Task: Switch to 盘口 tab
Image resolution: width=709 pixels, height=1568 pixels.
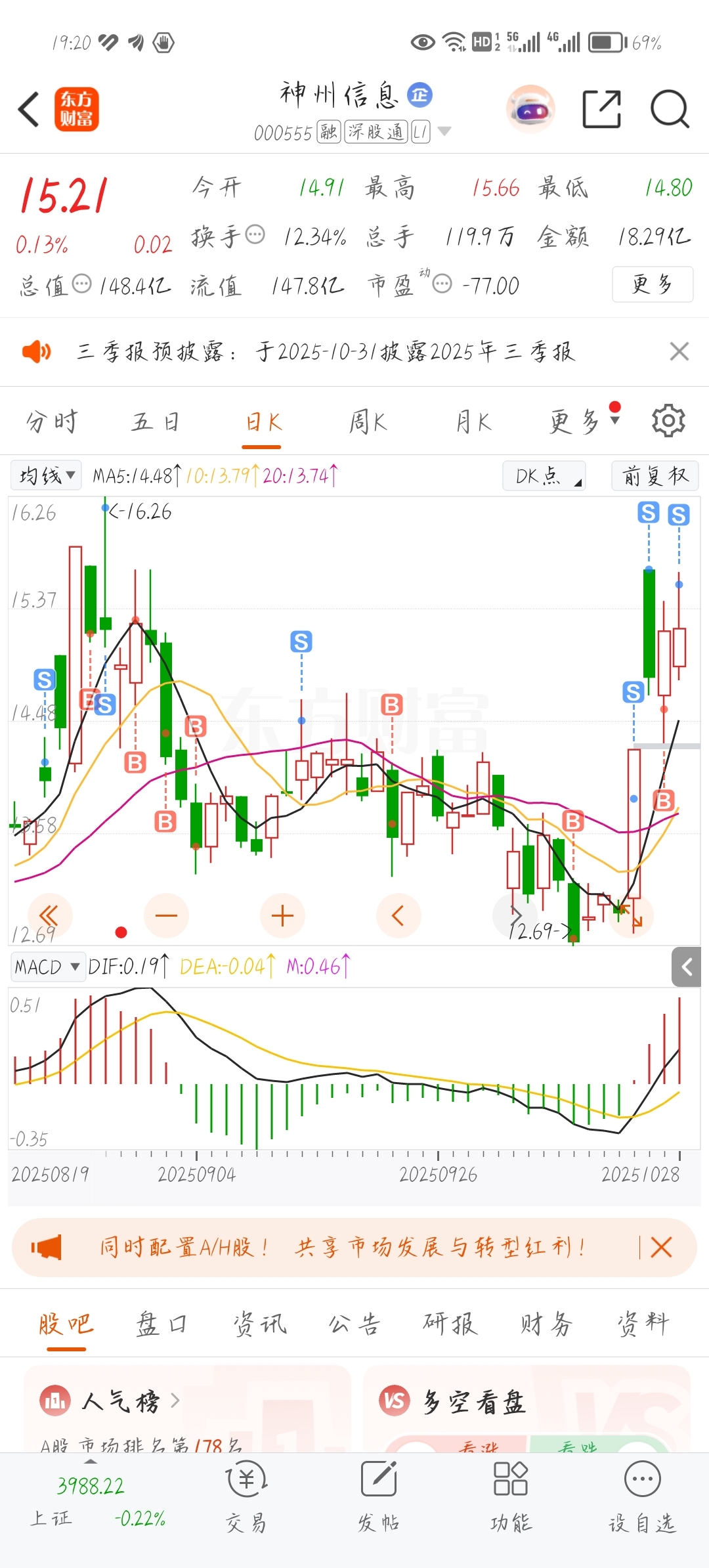Action: [x=161, y=1324]
